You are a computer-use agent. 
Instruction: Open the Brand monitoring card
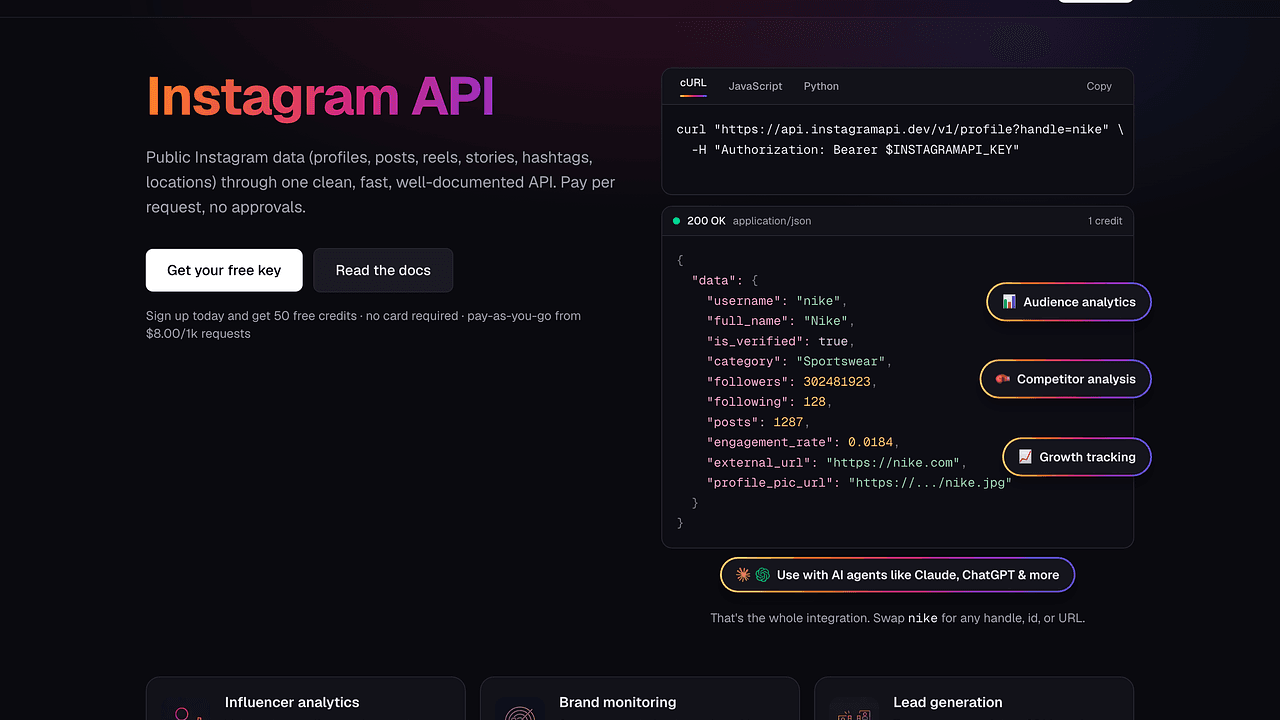pos(640,699)
